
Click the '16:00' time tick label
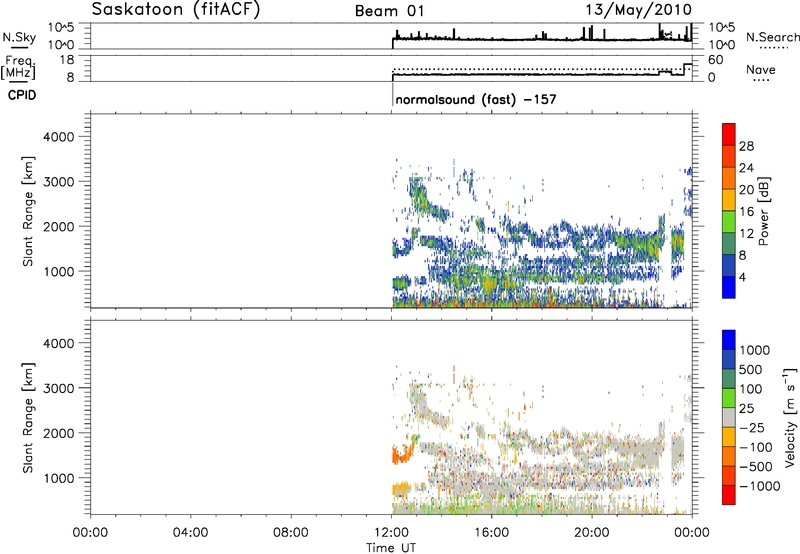pyautogui.click(x=491, y=533)
